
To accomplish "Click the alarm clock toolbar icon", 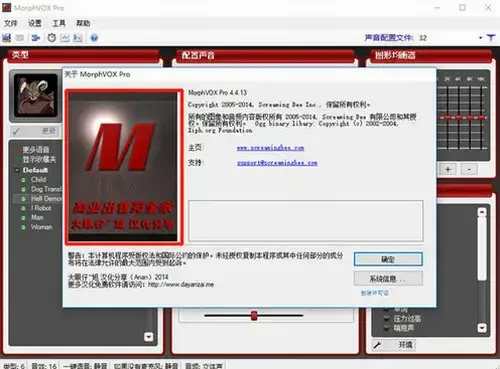I will point(52,38).
